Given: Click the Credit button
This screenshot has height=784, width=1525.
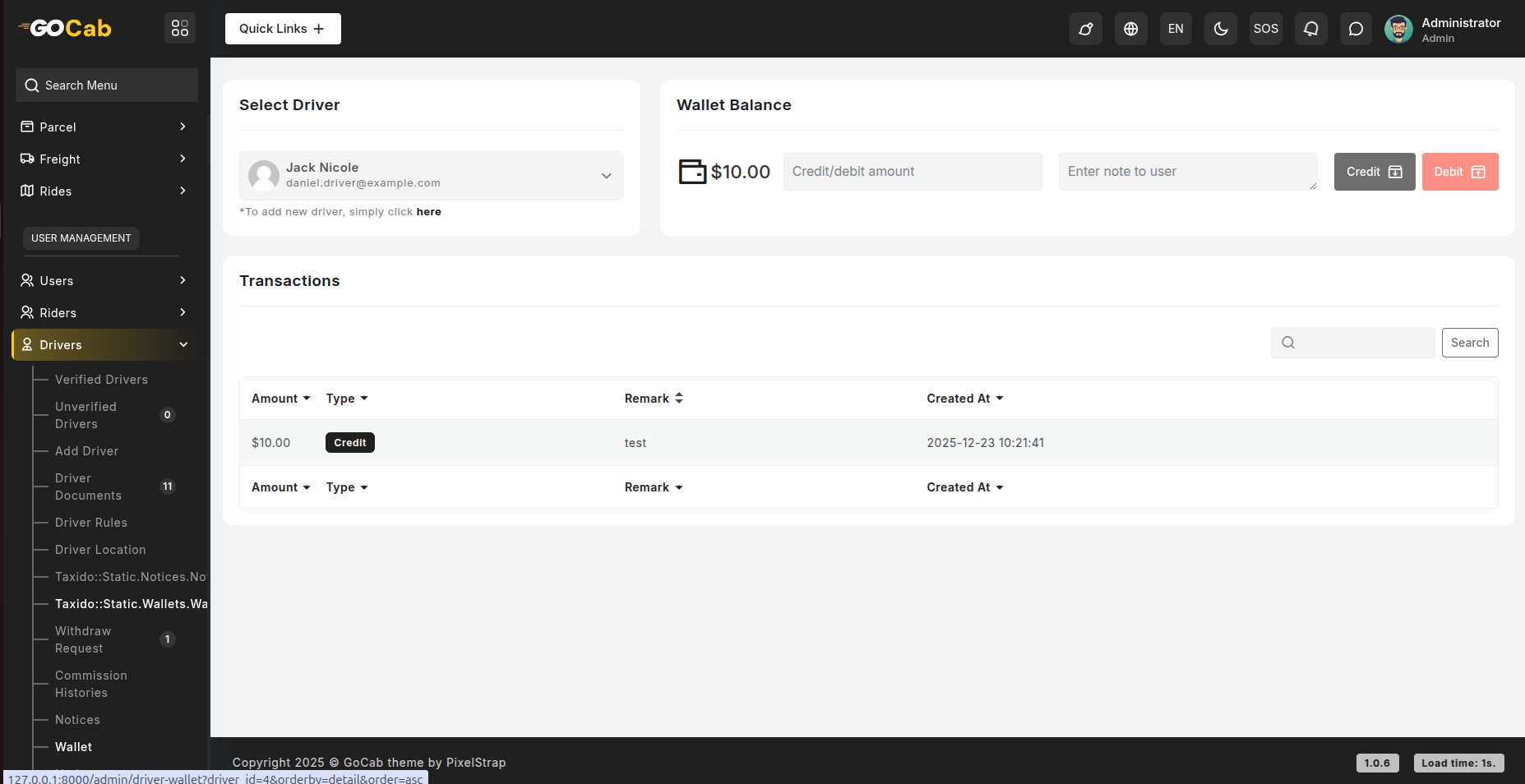Looking at the screenshot, I should [x=1374, y=172].
